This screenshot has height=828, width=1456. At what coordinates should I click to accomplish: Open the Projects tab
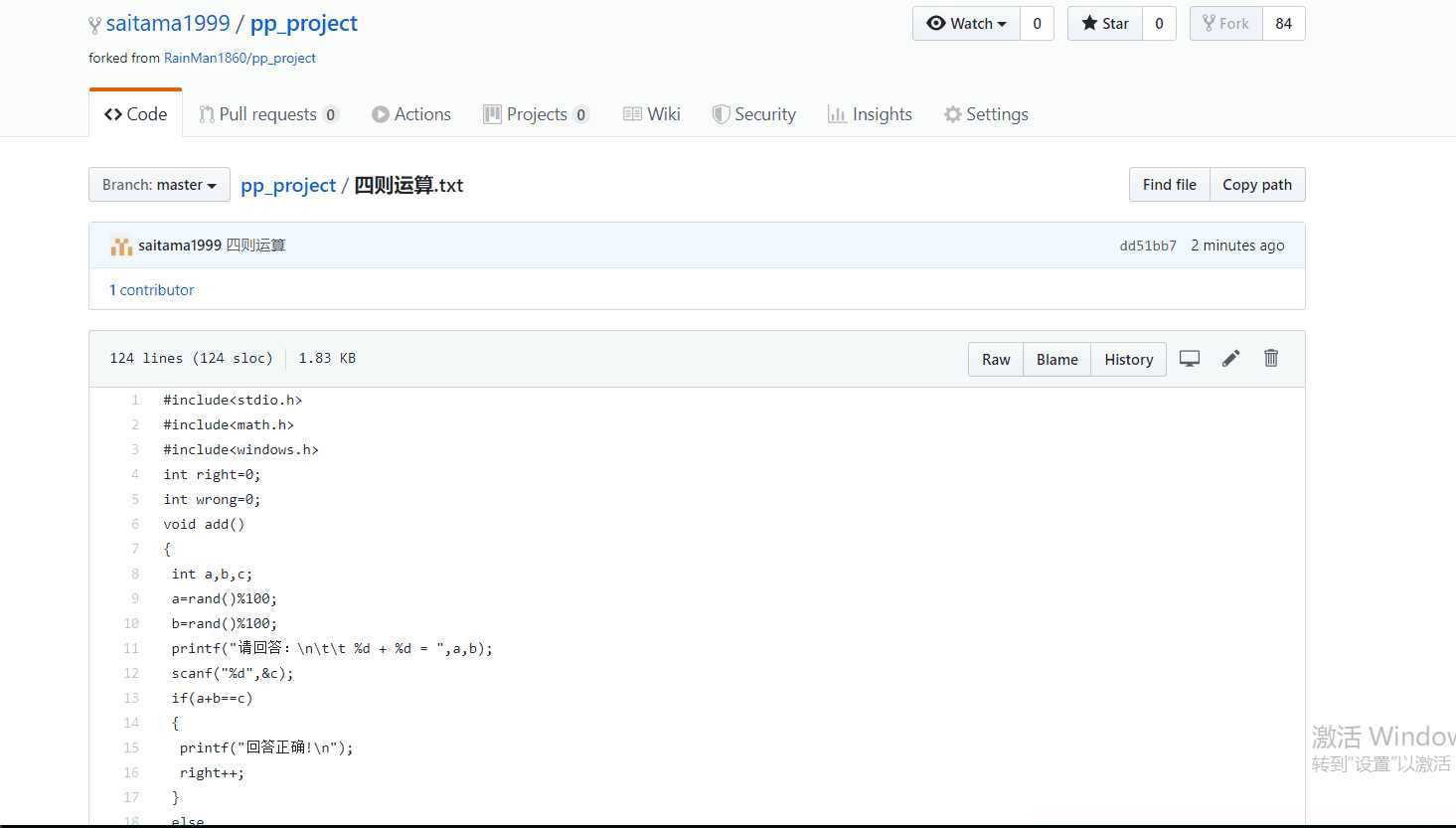point(536,114)
